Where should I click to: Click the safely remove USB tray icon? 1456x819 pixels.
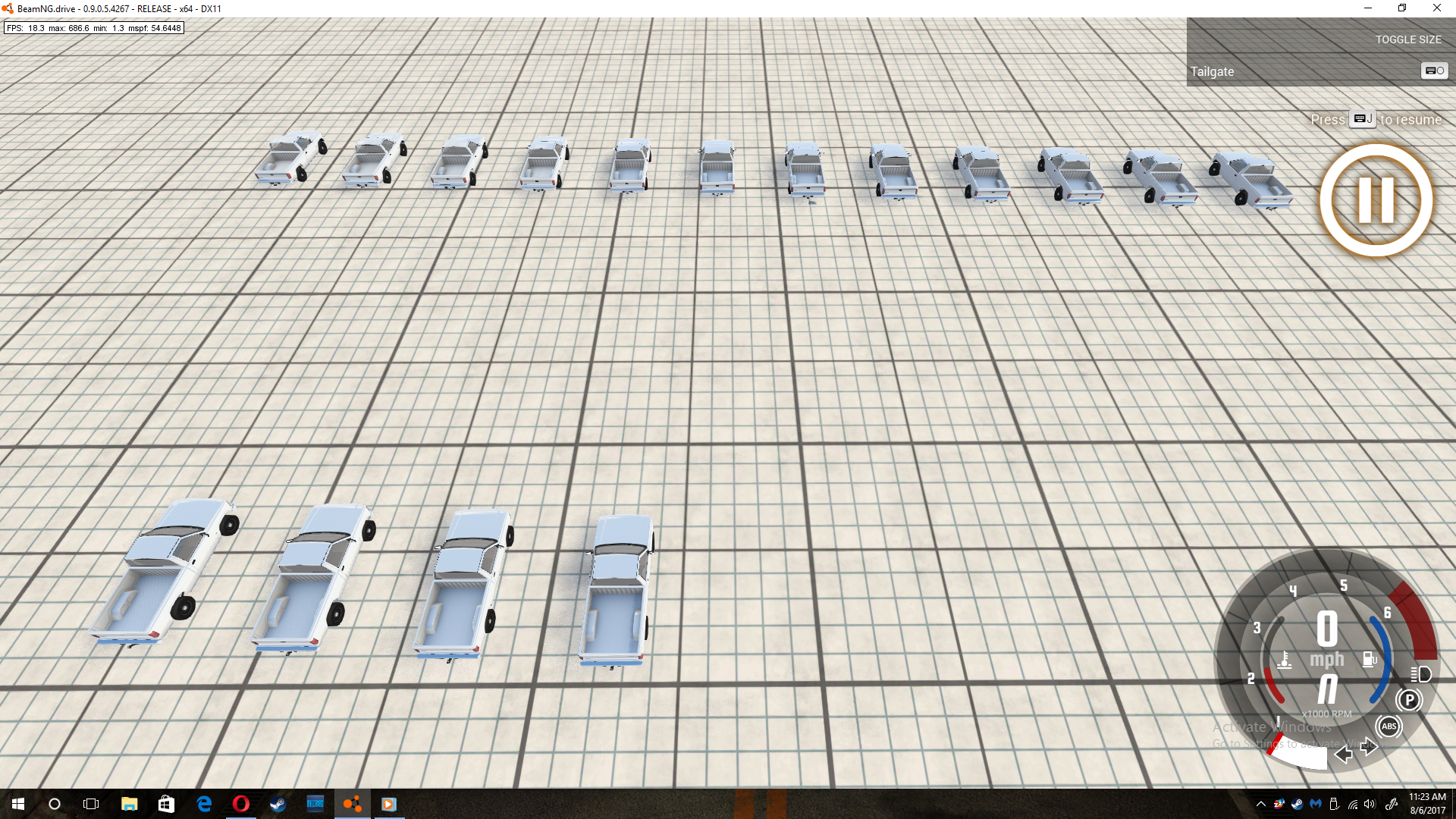(1334, 804)
